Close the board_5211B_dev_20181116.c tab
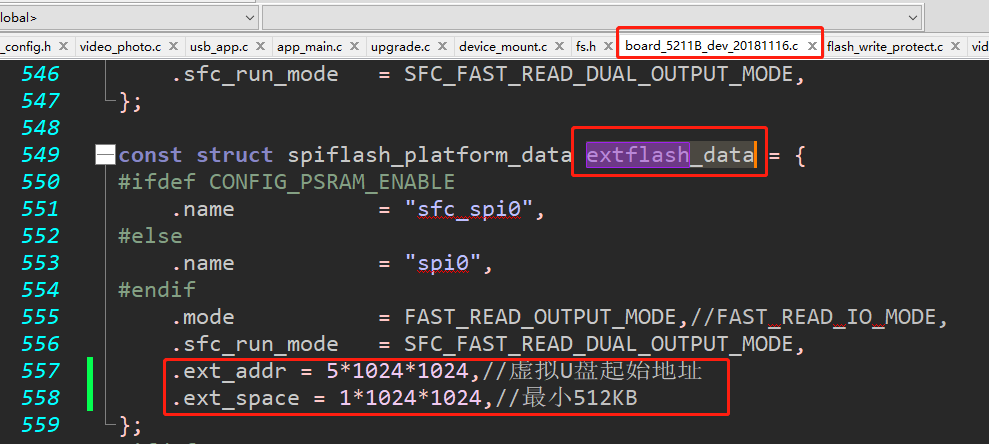Image resolution: width=989 pixels, height=444 pixels. click(x=812, y=46)
